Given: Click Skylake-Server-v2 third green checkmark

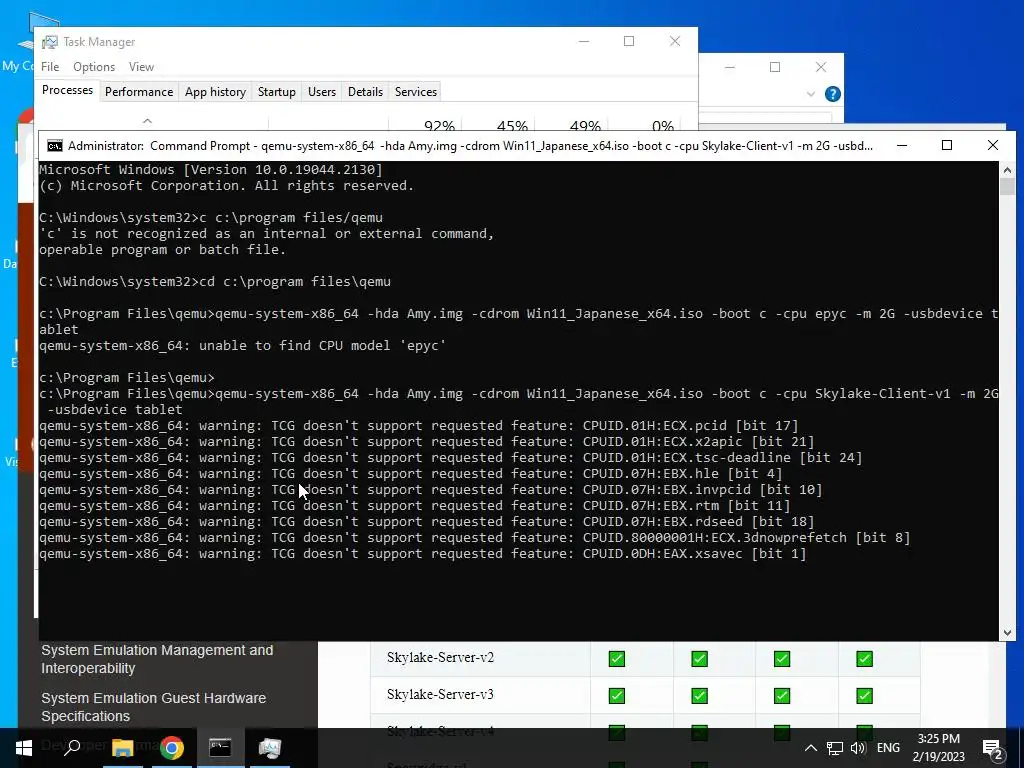Looking at the screenshot, I should point(782,658).
